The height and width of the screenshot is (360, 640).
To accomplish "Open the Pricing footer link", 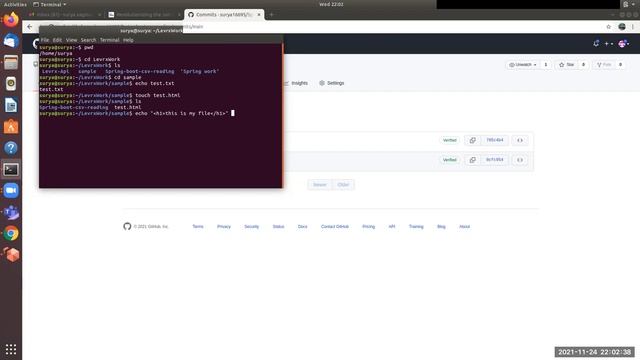I will 369,227.
